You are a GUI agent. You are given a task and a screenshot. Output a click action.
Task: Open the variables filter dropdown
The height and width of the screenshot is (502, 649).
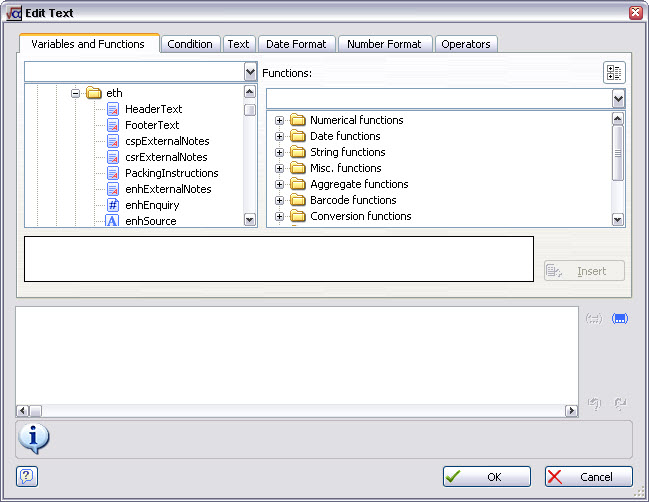pyautogui.click(x=250, y=72)
